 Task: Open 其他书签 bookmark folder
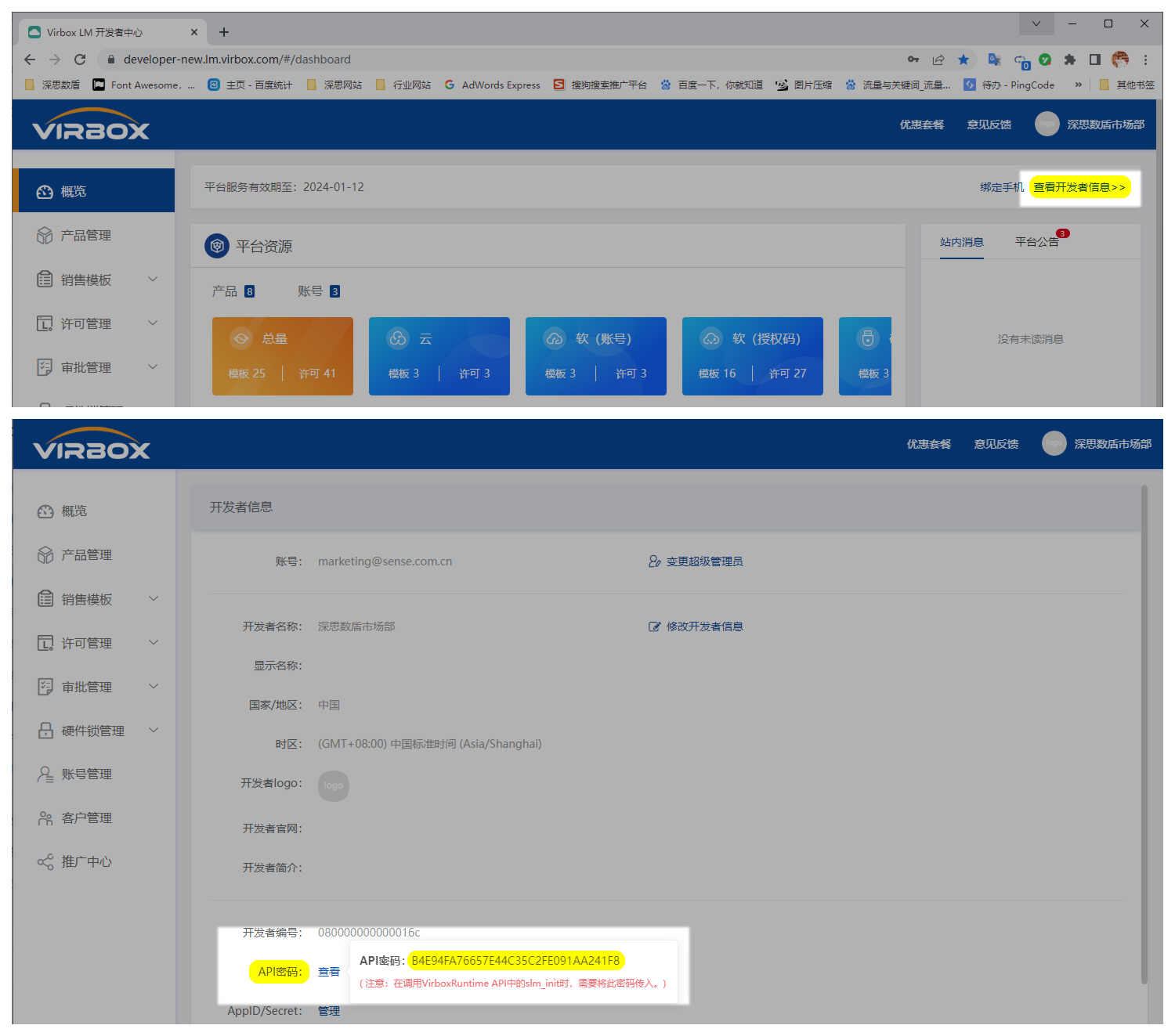(1126, 85)
